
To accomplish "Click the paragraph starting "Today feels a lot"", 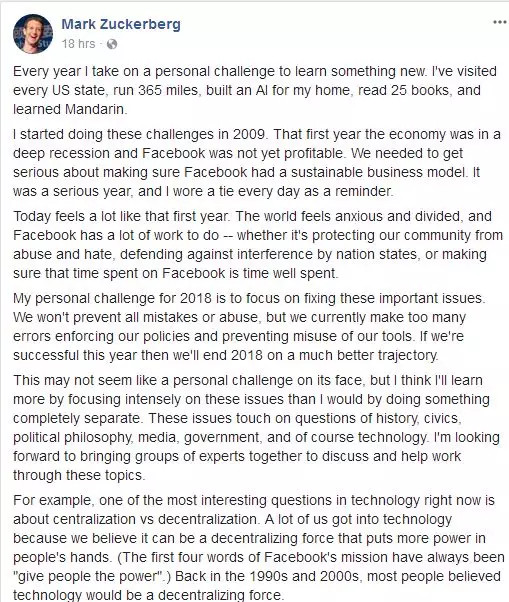I will pos(258,245).
